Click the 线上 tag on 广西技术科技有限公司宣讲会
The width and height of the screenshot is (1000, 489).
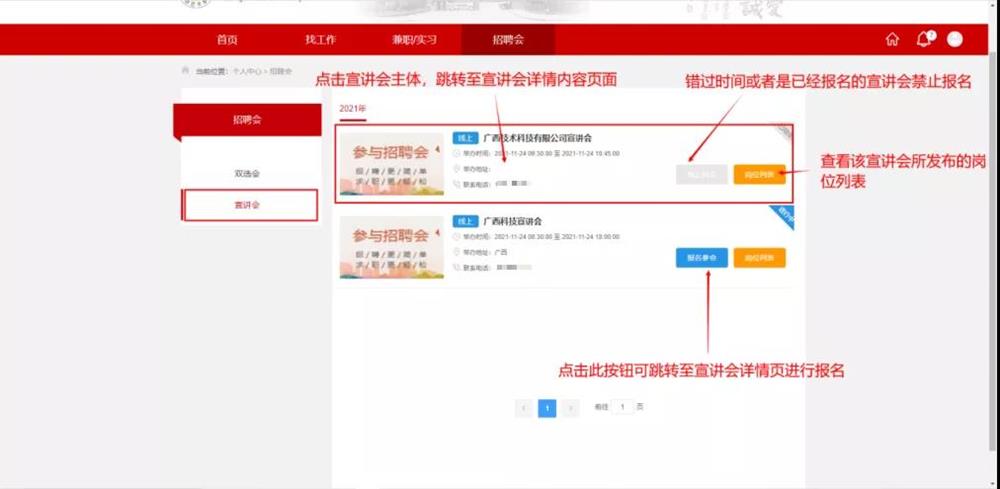pos(464,138)
